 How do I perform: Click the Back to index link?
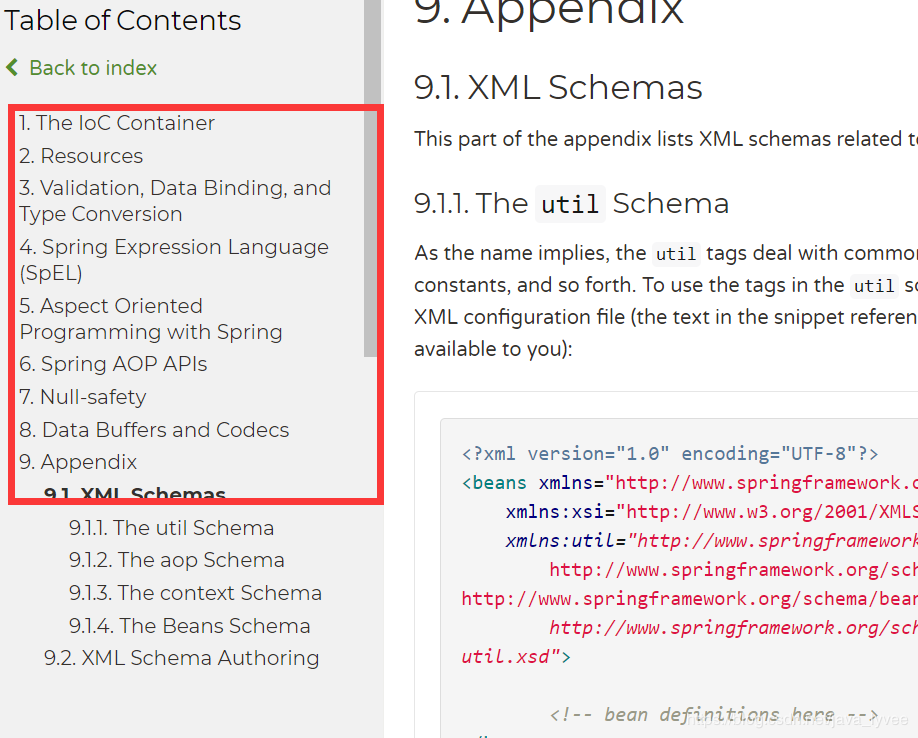tap(93, 68)
